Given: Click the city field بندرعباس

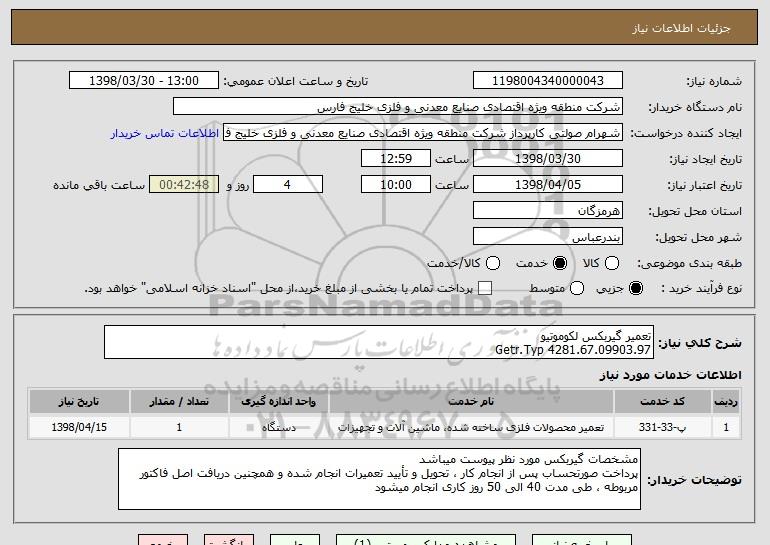Looking at the screenshot, I should click(548, 237).
